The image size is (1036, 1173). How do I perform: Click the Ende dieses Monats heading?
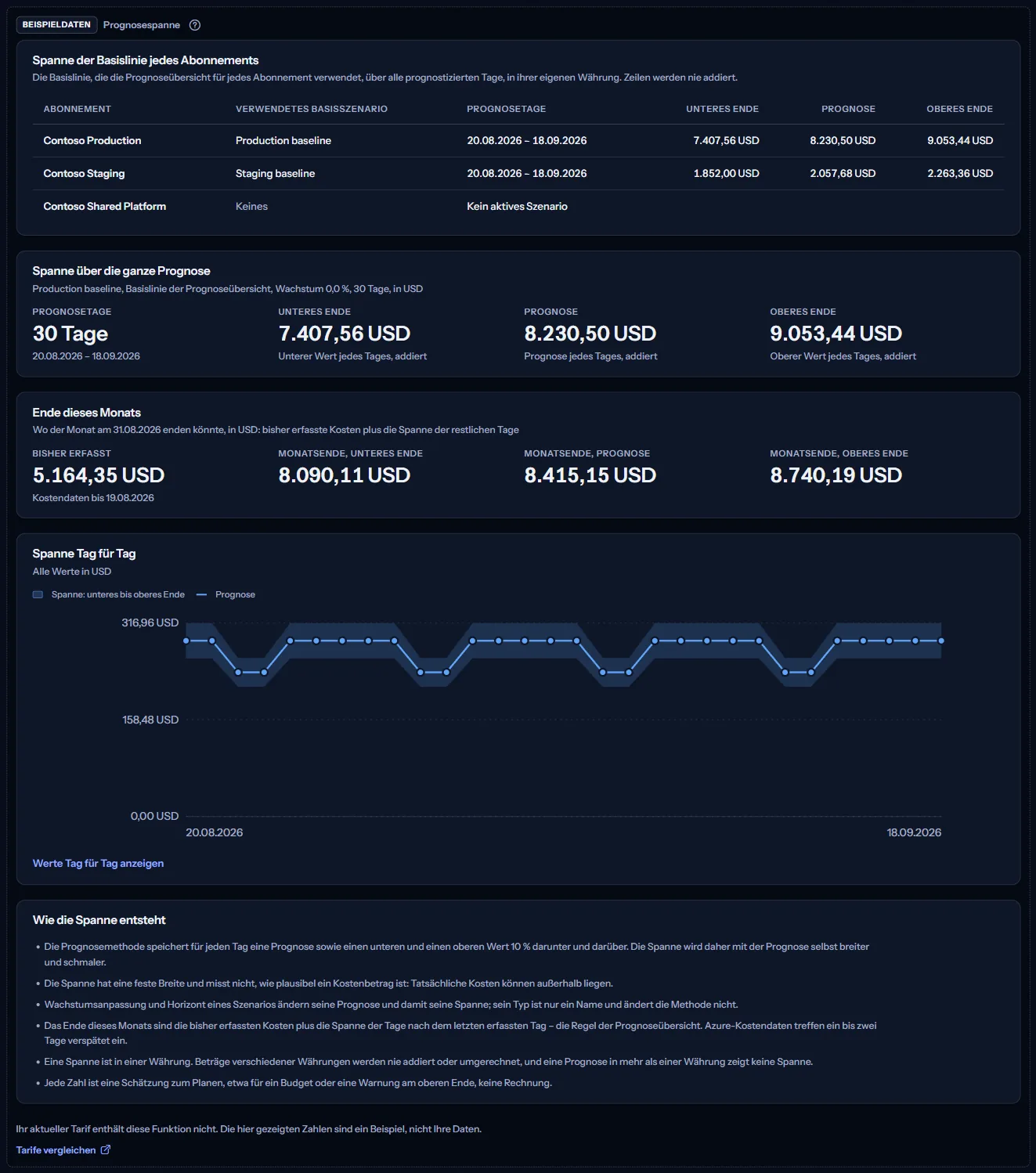tap(86, 413)
